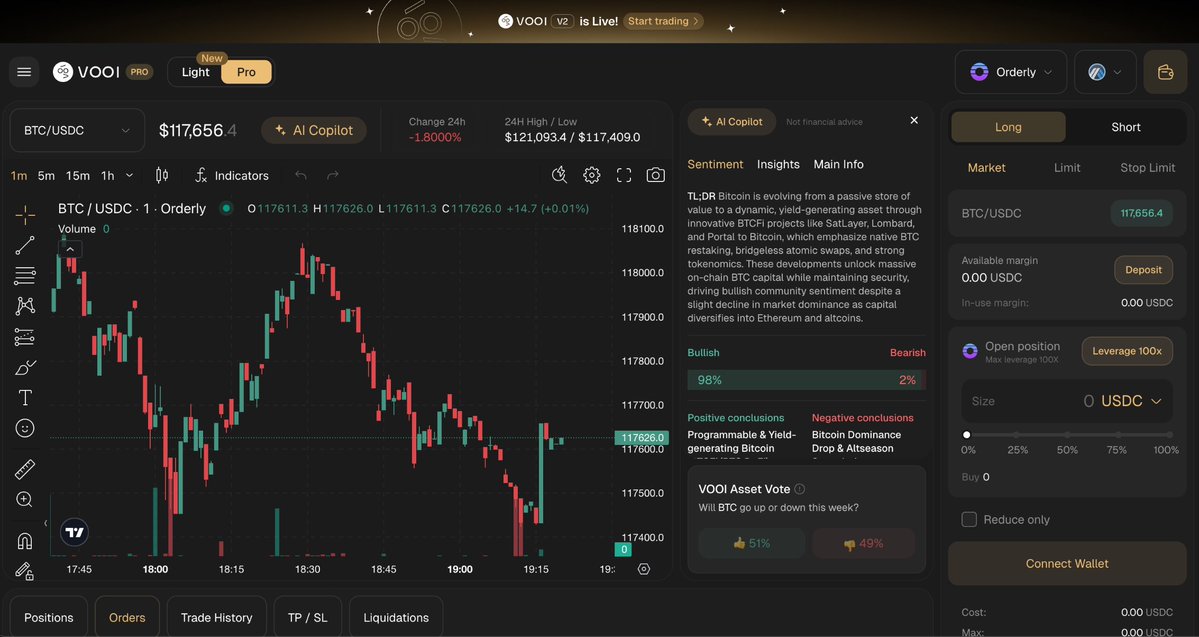Image resolution: width=1199 pixels, height=637 pixels.
Task: Click the Deposit button
Action: [x=1143, y=270]
